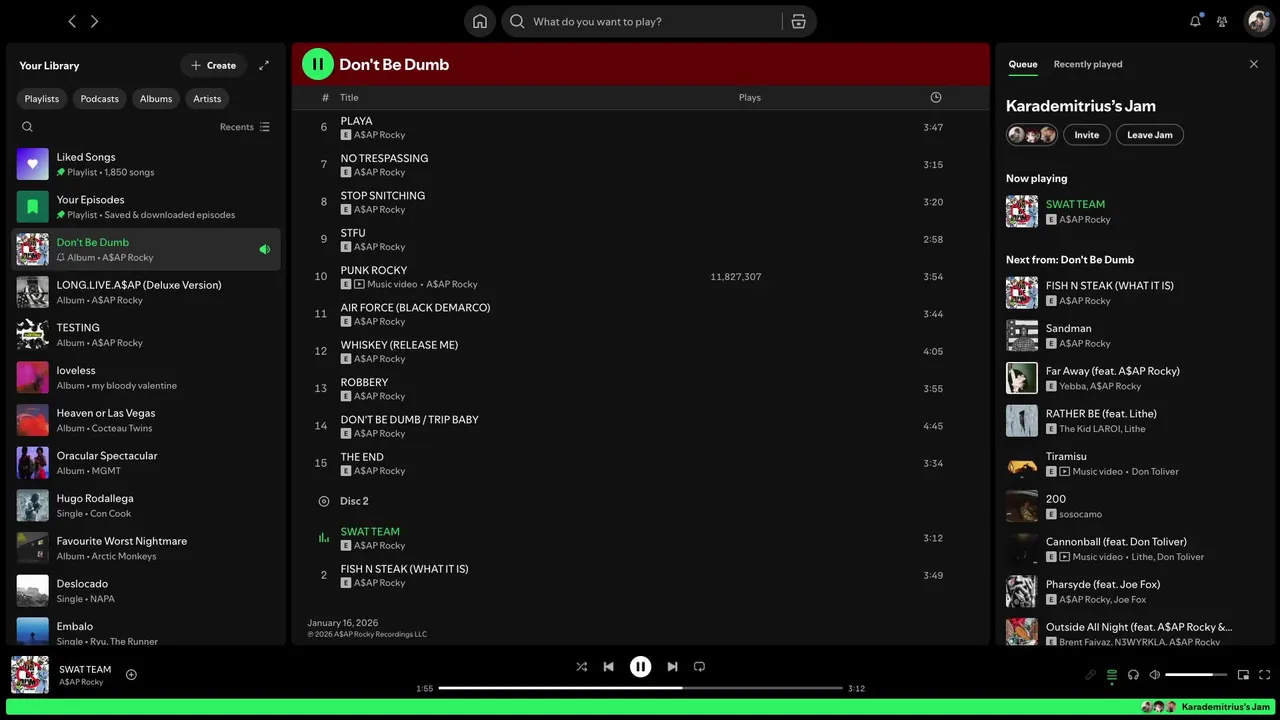
Task: Click the playing equalizer icon beside SWAT TEAM
Action: (x=324, y=538)
